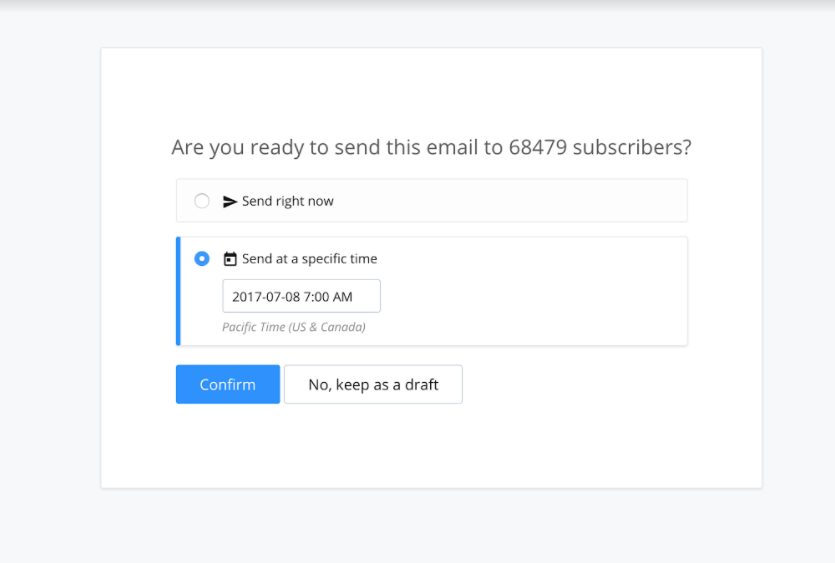This screenshot has width=835, height=563.
Task: Click the 2017-07-08 date in the schedule field
Action: pyautogui.click(x=266, y=297)
